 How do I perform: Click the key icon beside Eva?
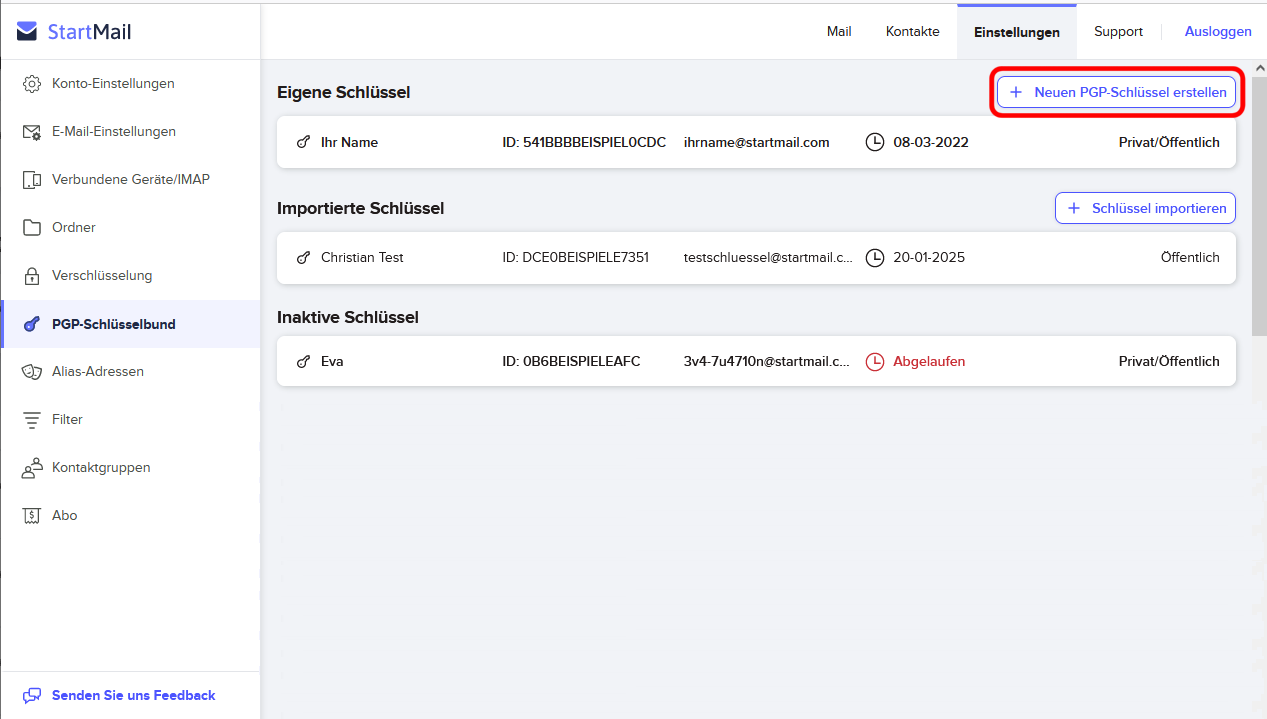(304, 362)
